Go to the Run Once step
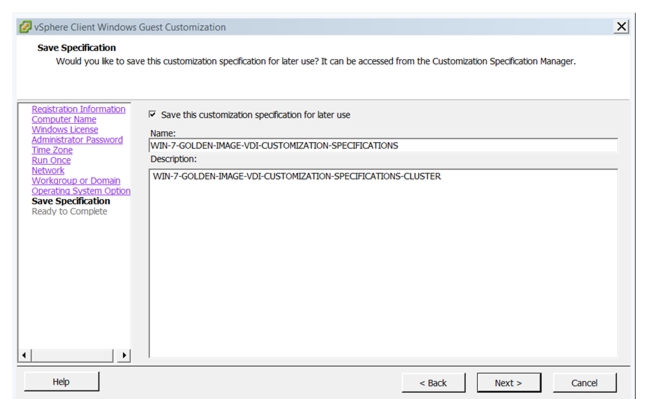Viewport: 649px width, 412px height. [51, 160]
